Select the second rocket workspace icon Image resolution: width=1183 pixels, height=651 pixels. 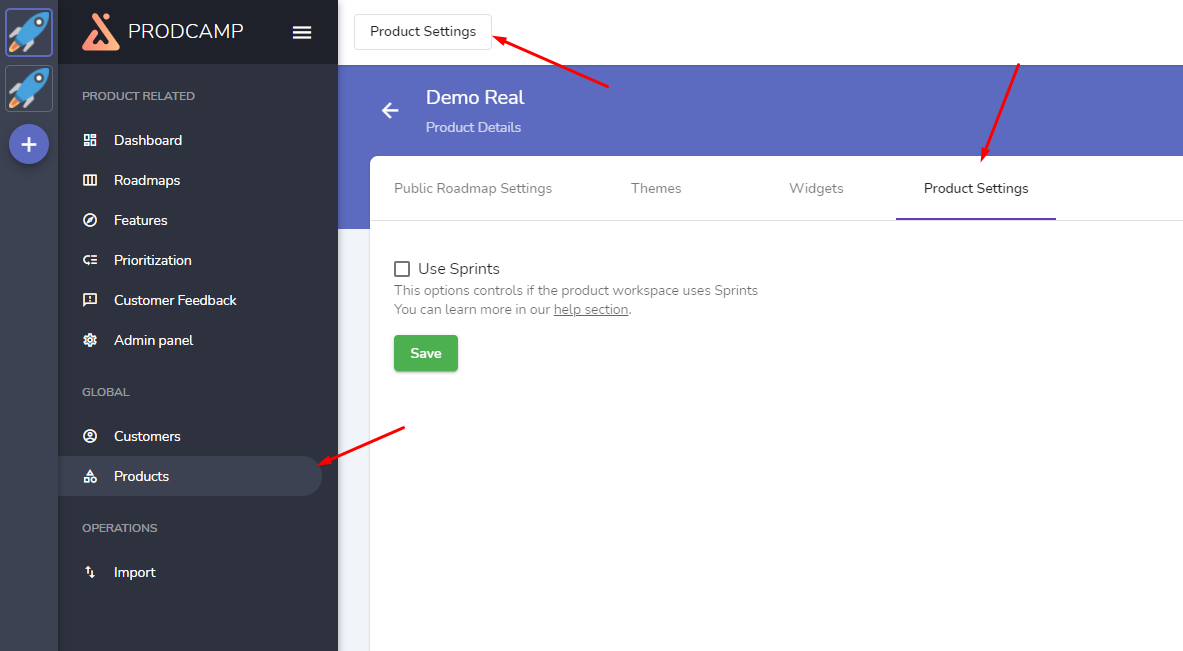(29, 88)
